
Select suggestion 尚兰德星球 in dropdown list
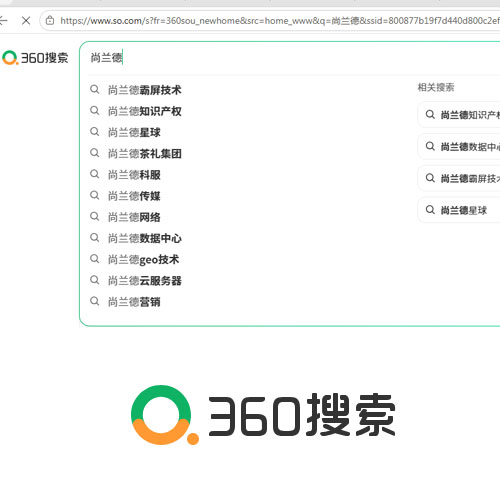(x=134, y=132)
